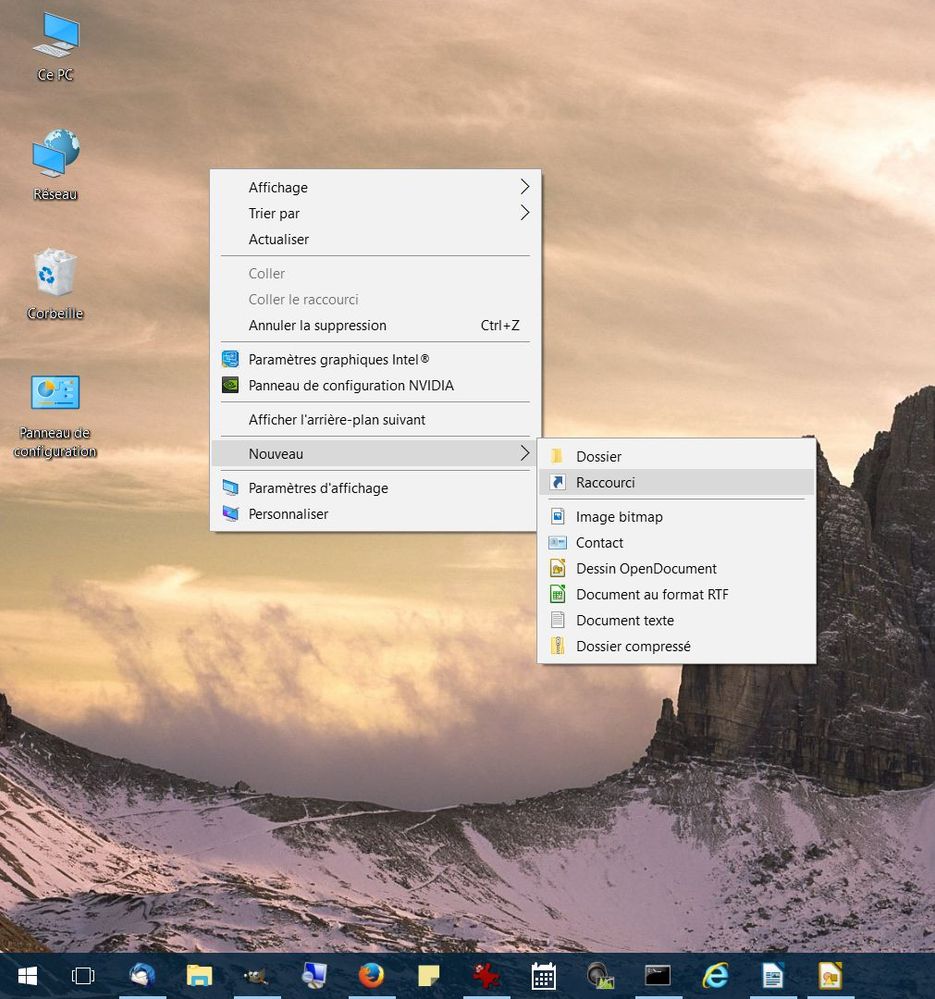This screenshot has width=935, height=999.
Task: Create a new Raccourci
Action: (x=605, y=482)
